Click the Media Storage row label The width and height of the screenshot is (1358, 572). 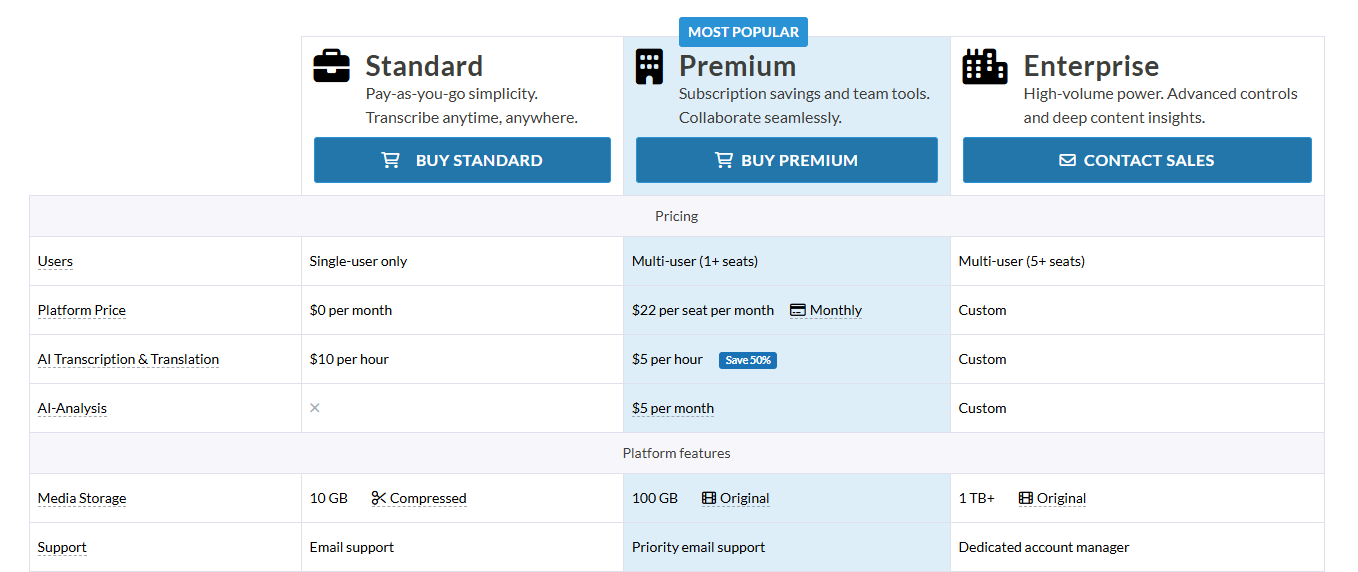[x=82, y=498]
